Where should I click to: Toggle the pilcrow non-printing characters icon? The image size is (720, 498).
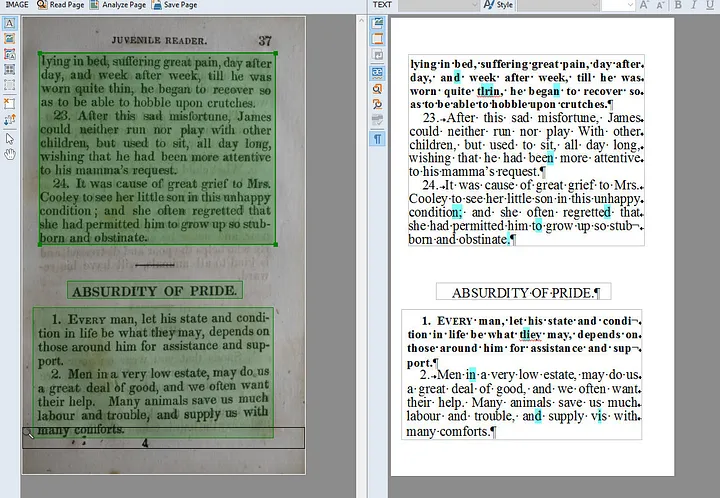377,139
